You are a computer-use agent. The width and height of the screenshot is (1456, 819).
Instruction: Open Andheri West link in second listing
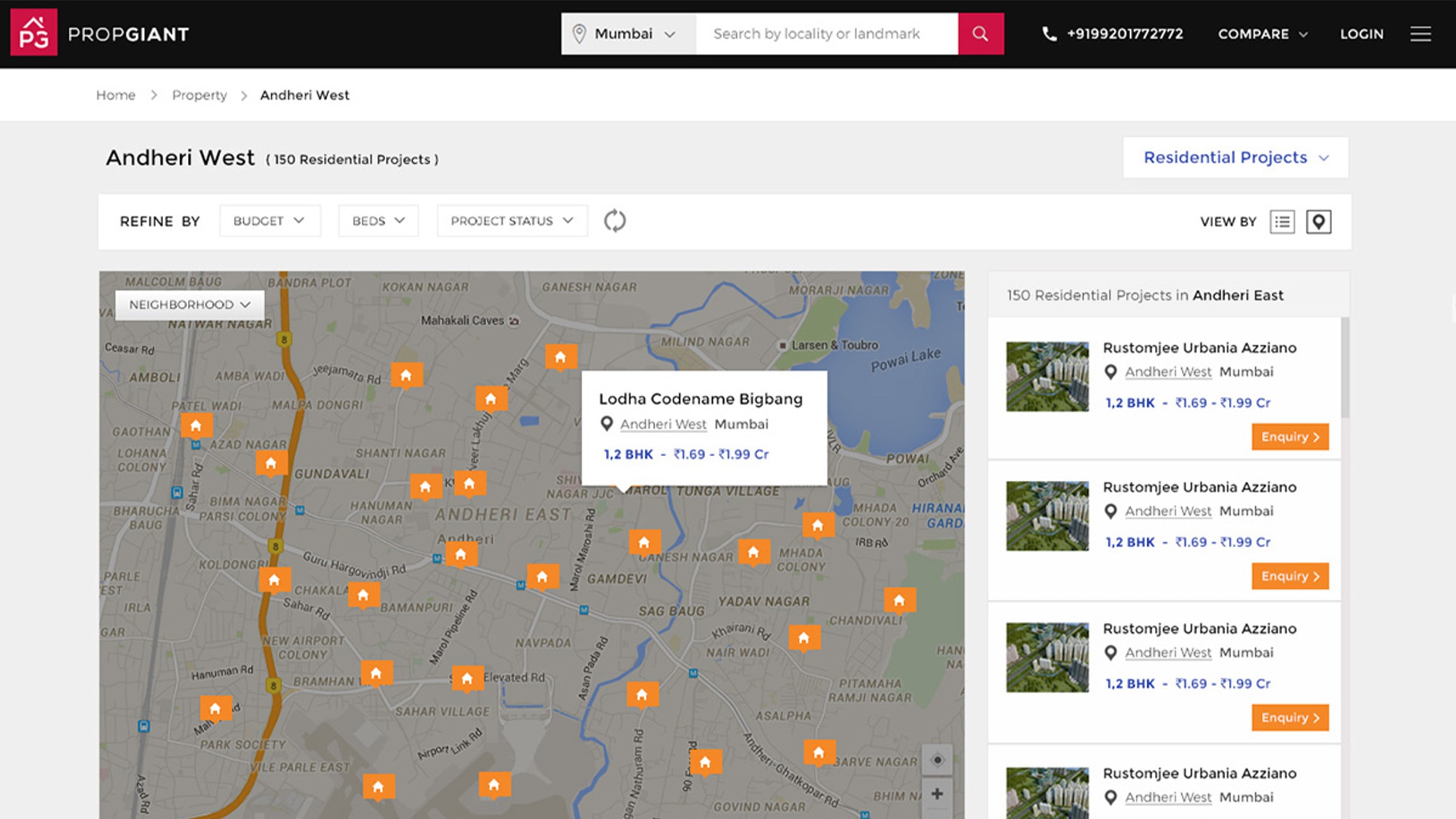click(1168, 511)
